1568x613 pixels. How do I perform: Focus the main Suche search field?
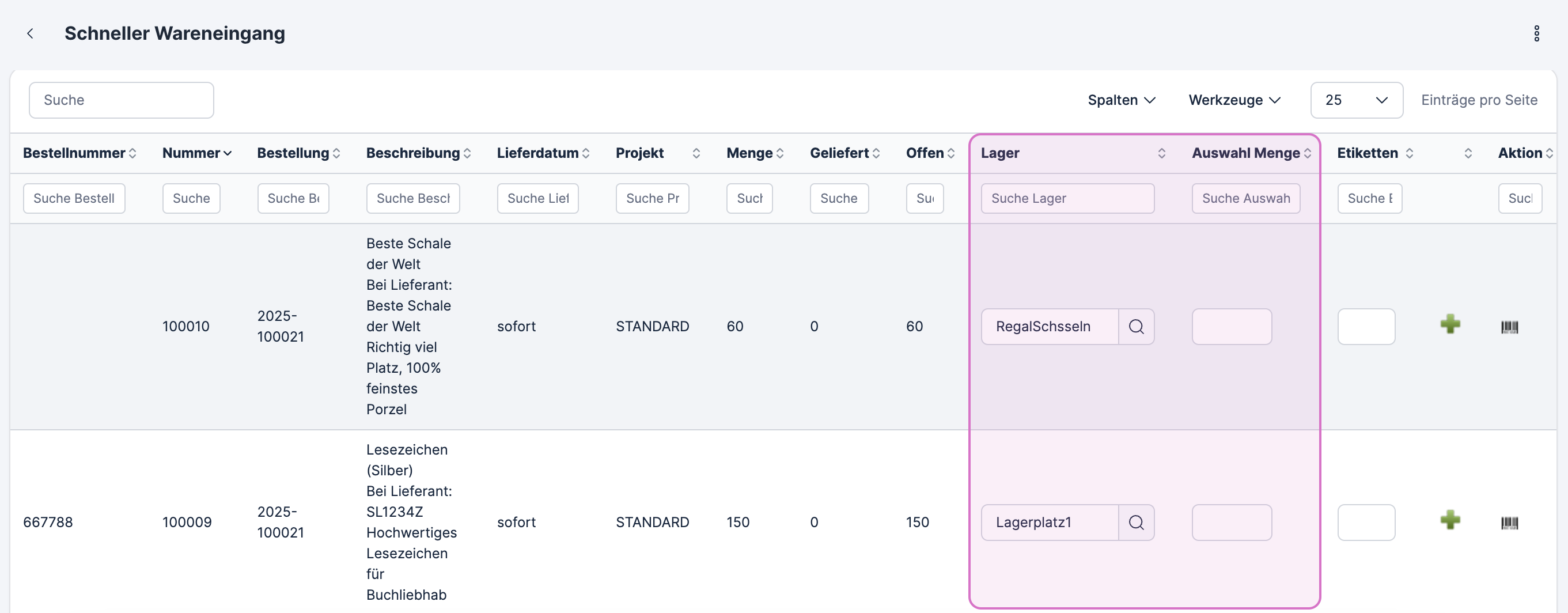(121, 100)
